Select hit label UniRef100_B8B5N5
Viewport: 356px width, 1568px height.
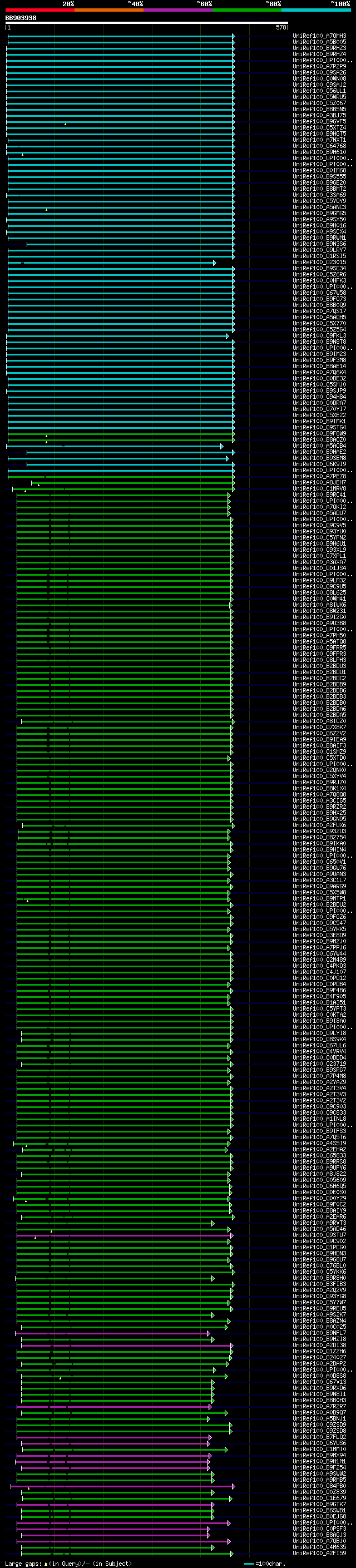[x=319, y=109]
